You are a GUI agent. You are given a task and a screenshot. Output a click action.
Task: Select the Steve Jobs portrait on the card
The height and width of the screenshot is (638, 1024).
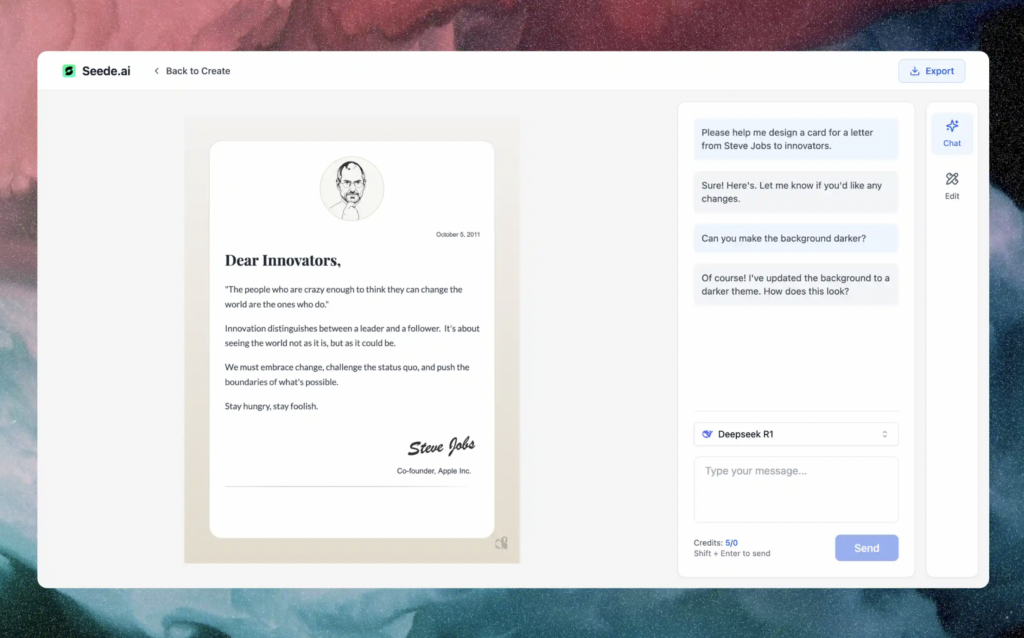(x=351, y=189)
